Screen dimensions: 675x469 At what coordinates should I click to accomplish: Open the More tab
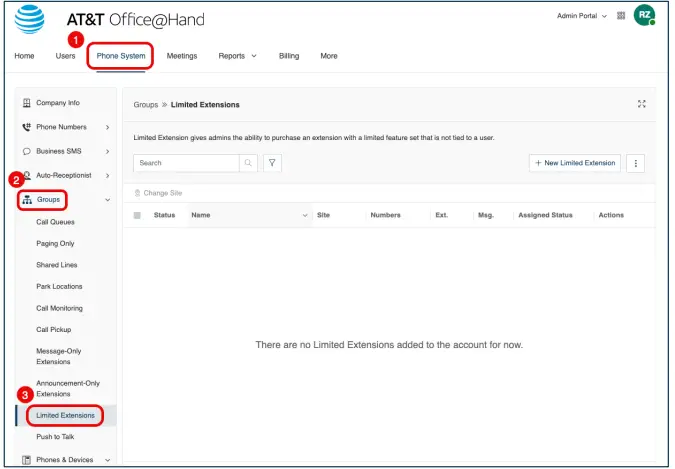(329, 56)
